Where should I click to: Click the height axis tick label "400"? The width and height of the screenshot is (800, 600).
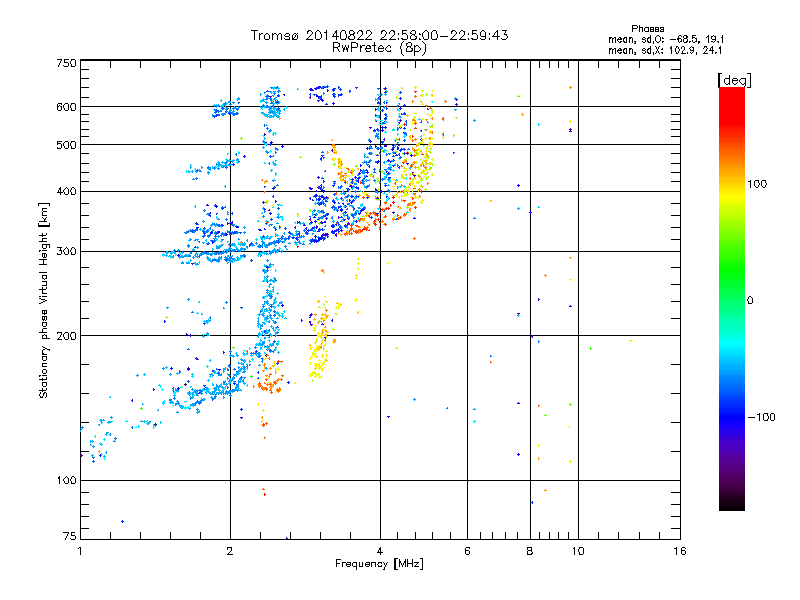(x=66, y=191)
